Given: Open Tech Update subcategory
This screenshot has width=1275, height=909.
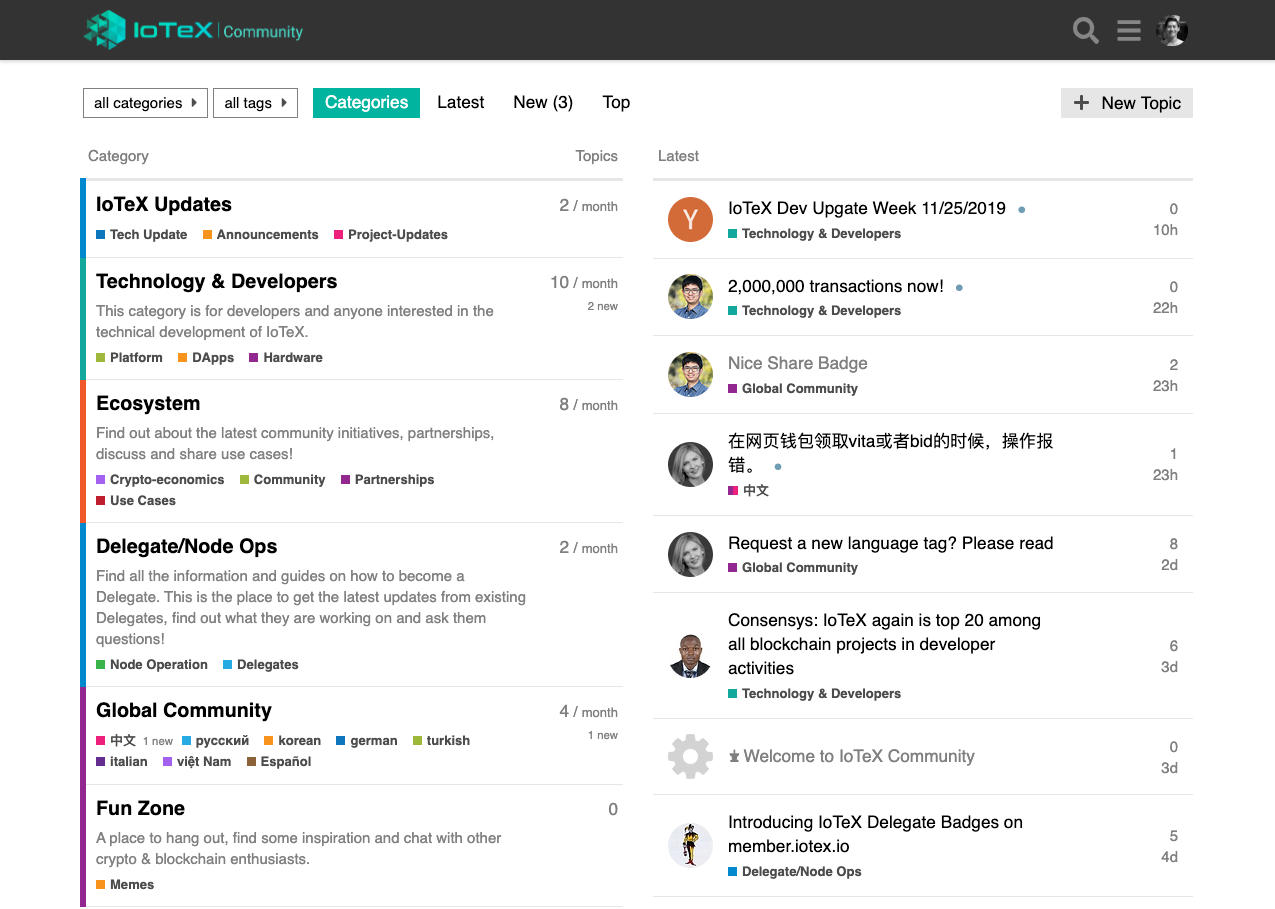Looking at the screenshot, I should (x=142, y=234).
